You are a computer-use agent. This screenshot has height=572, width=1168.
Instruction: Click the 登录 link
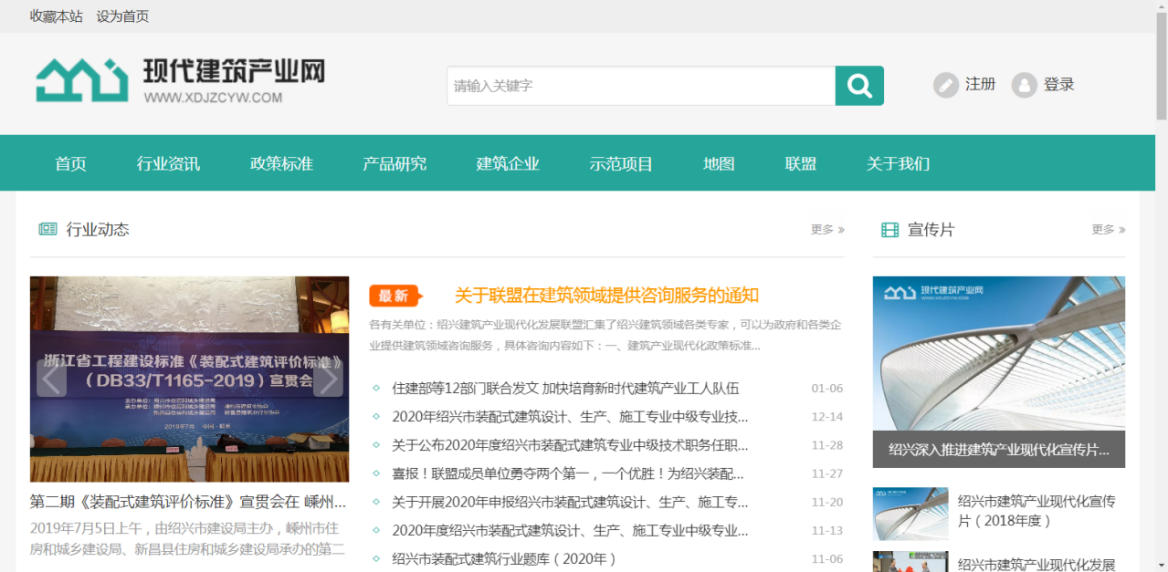pos(1058,84)
